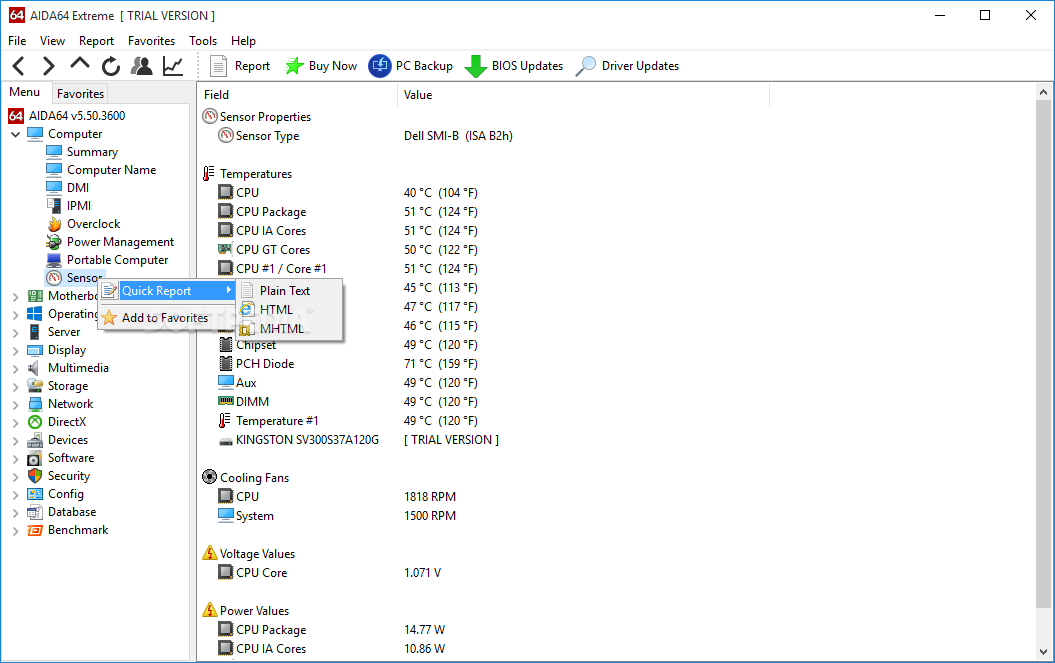Open the Help menu
Viewport: 1055px width, 663px height.
point(243,41)
